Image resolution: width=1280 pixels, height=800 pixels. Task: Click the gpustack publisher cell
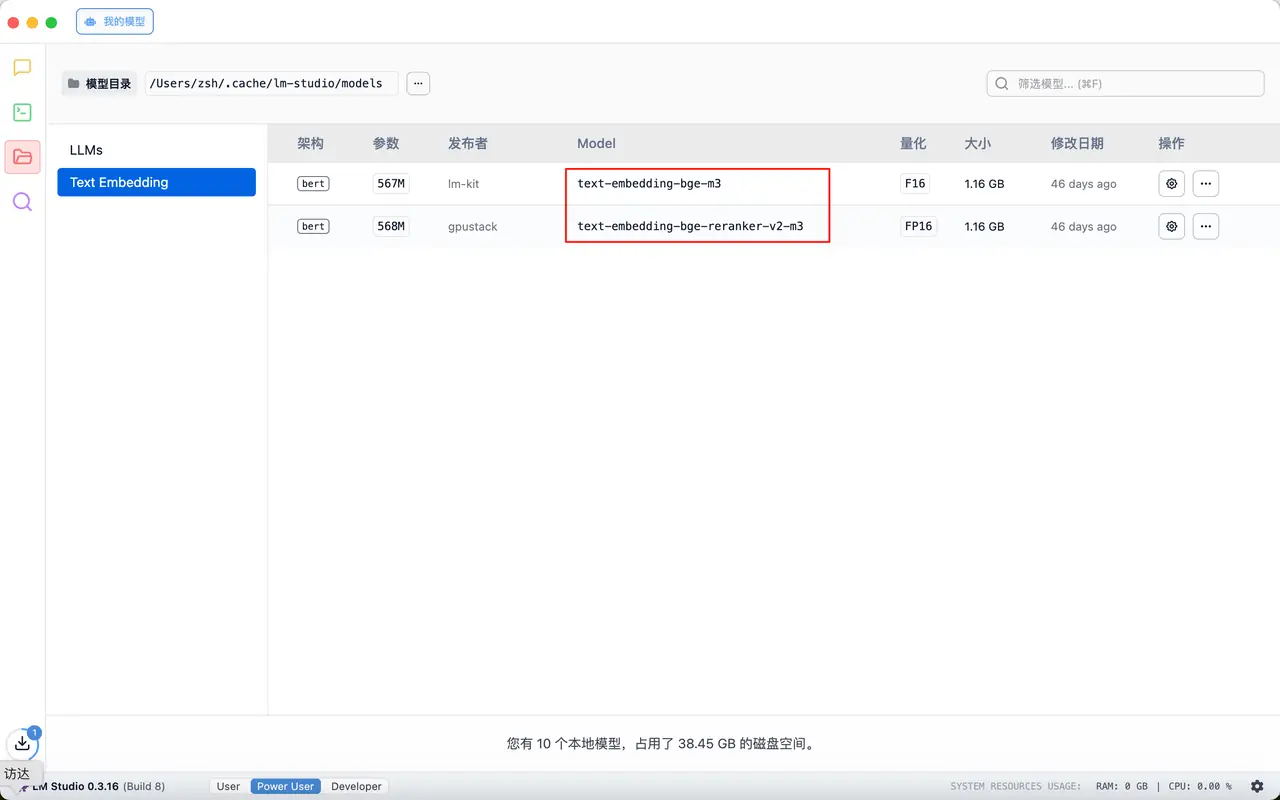point(472,226)
